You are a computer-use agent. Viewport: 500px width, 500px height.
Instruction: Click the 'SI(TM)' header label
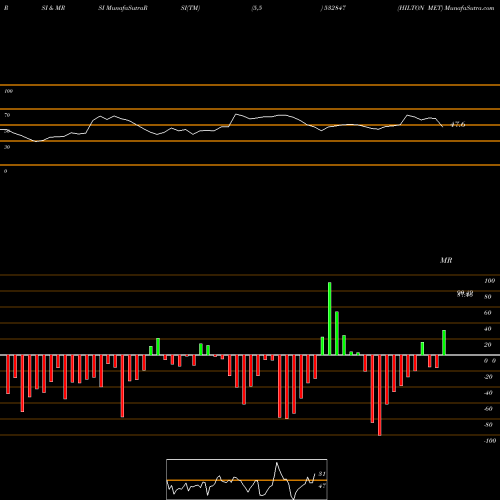190,8
